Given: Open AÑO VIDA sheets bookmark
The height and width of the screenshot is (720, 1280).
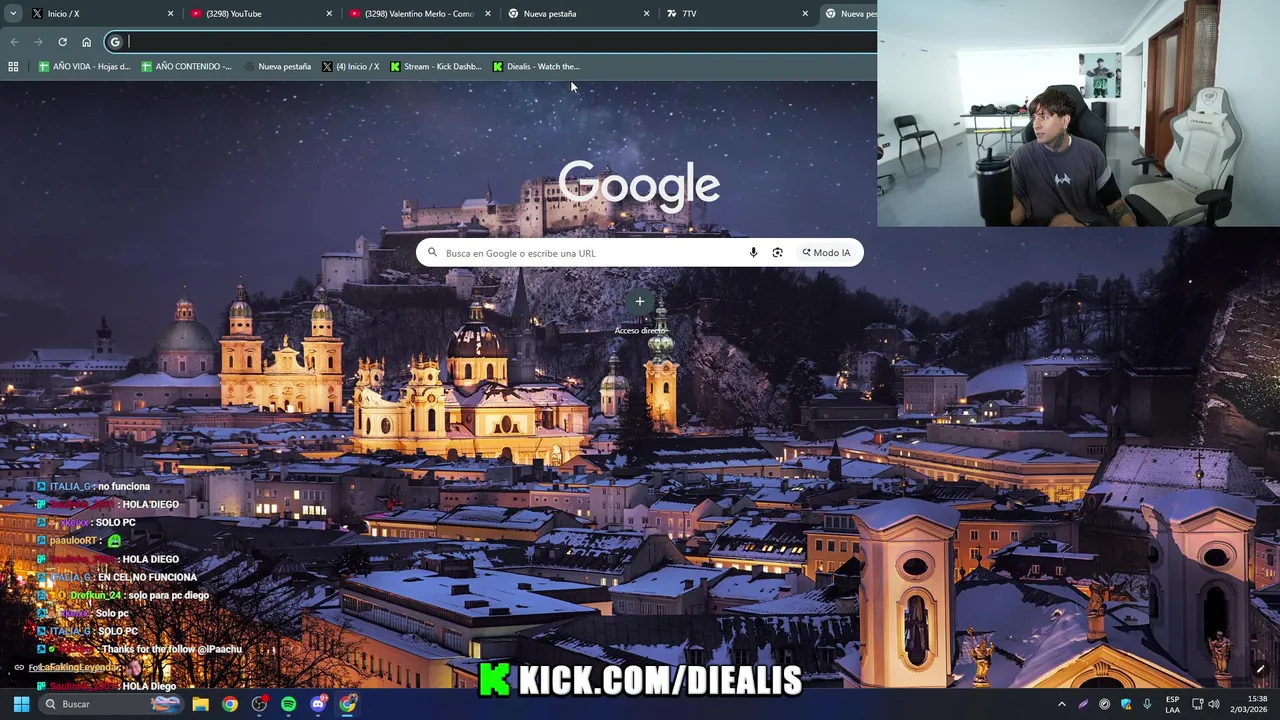Looking at the screenshot, I should 84,67.
